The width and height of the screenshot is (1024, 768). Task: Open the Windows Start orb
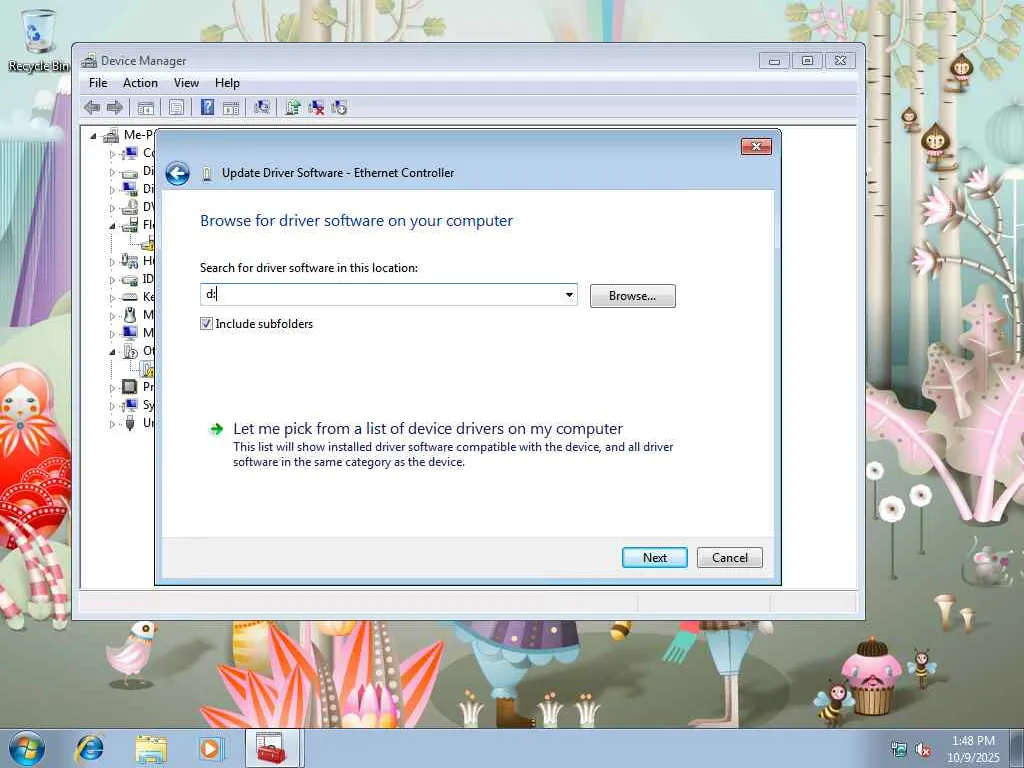(x=27, y=748)
